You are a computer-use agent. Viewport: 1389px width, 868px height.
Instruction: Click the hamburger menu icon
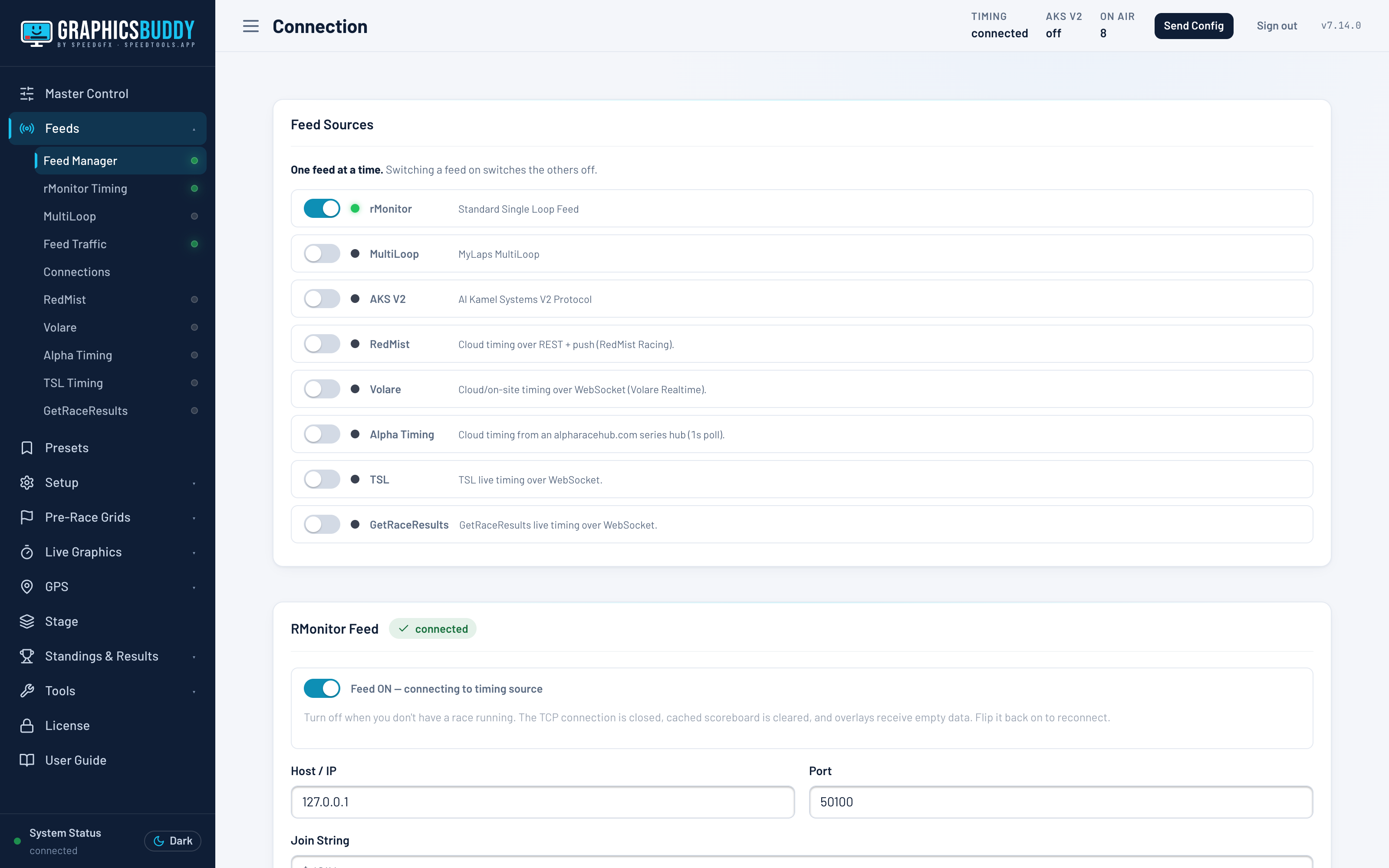click(x=251, y=26)
